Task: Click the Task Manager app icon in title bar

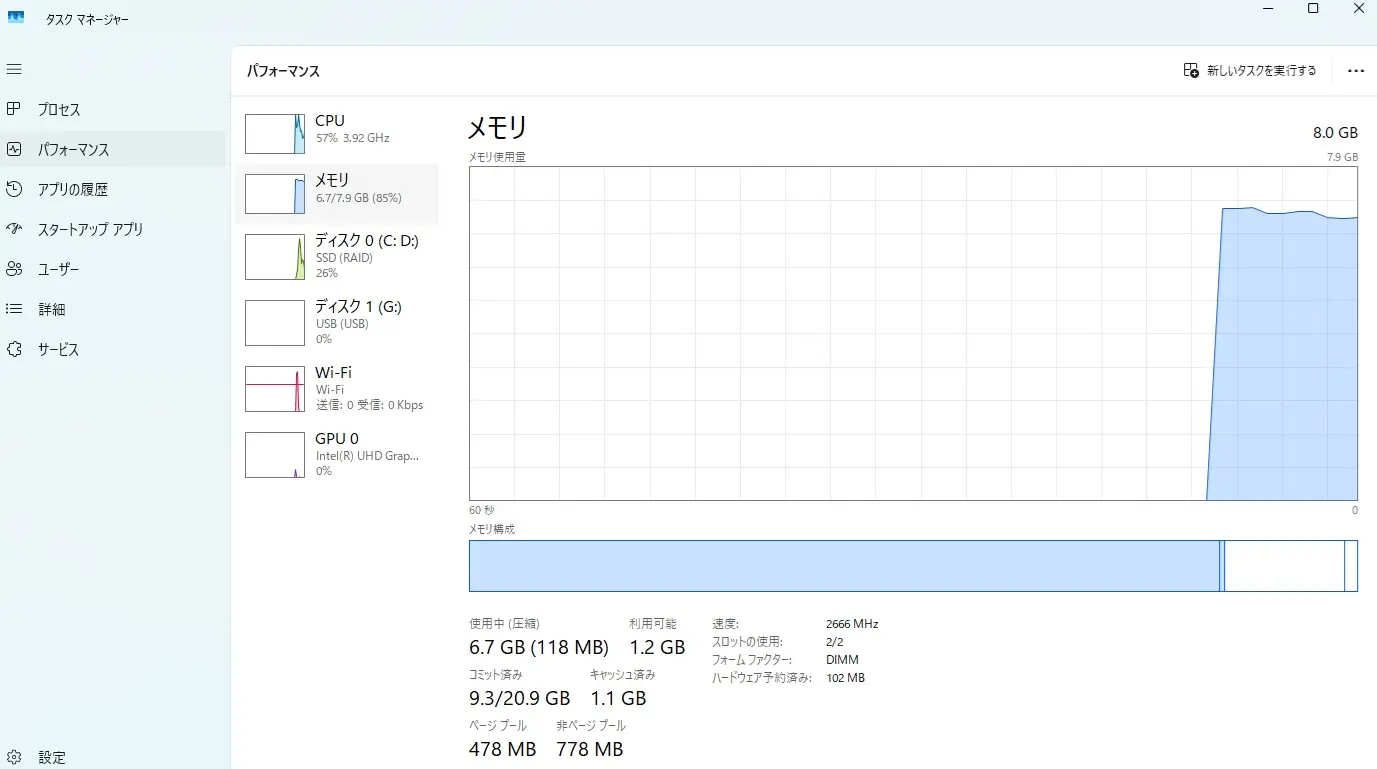Action: tap(15, 19)
